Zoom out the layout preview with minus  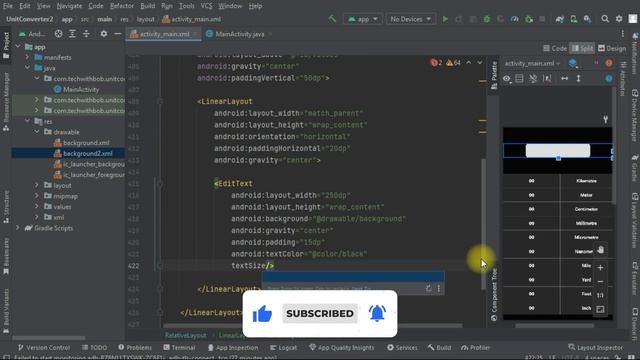[x=600, y=282]
